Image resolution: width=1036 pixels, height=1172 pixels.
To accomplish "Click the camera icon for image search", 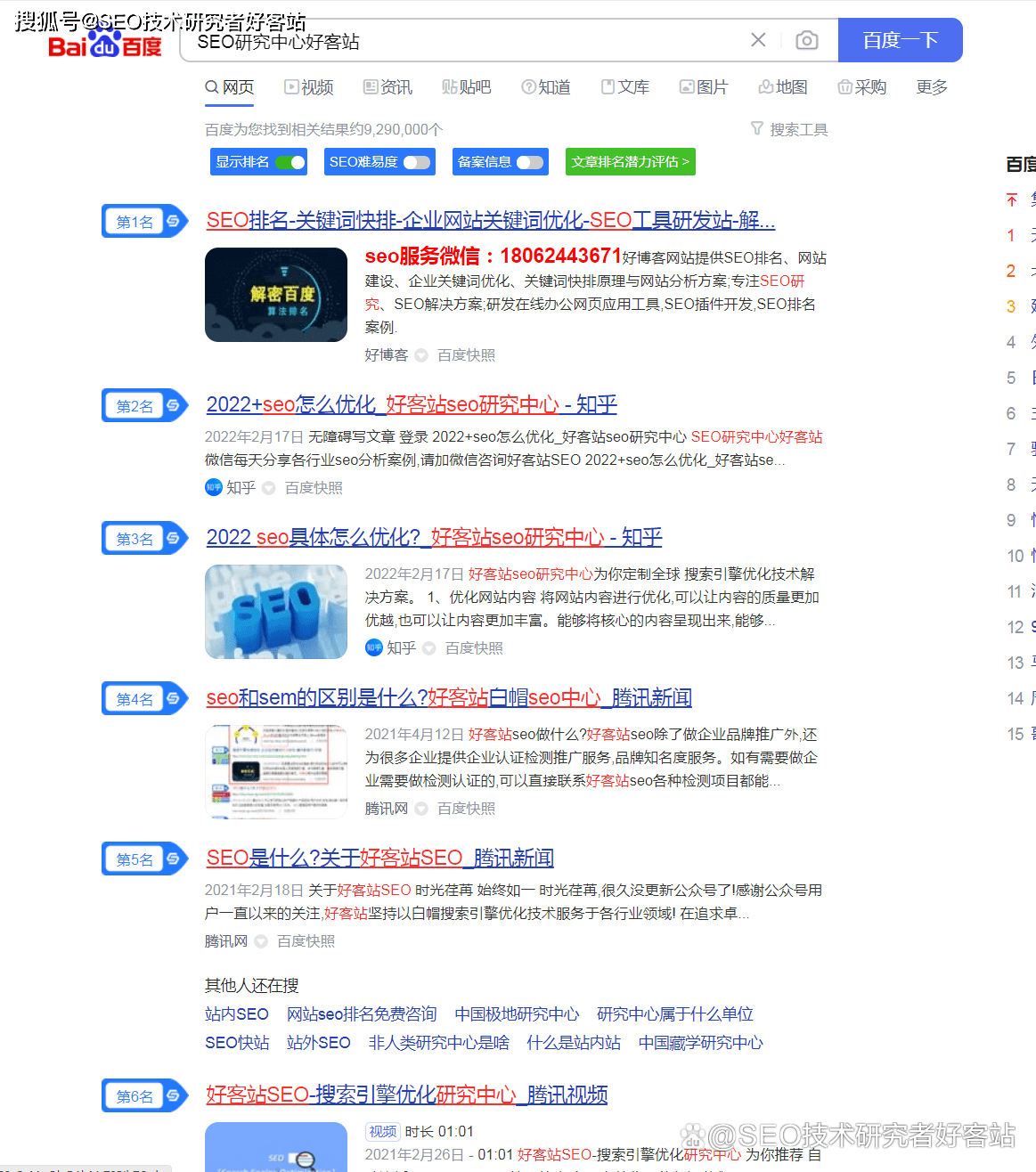I will pyautogui.click(x=806, y=39).
